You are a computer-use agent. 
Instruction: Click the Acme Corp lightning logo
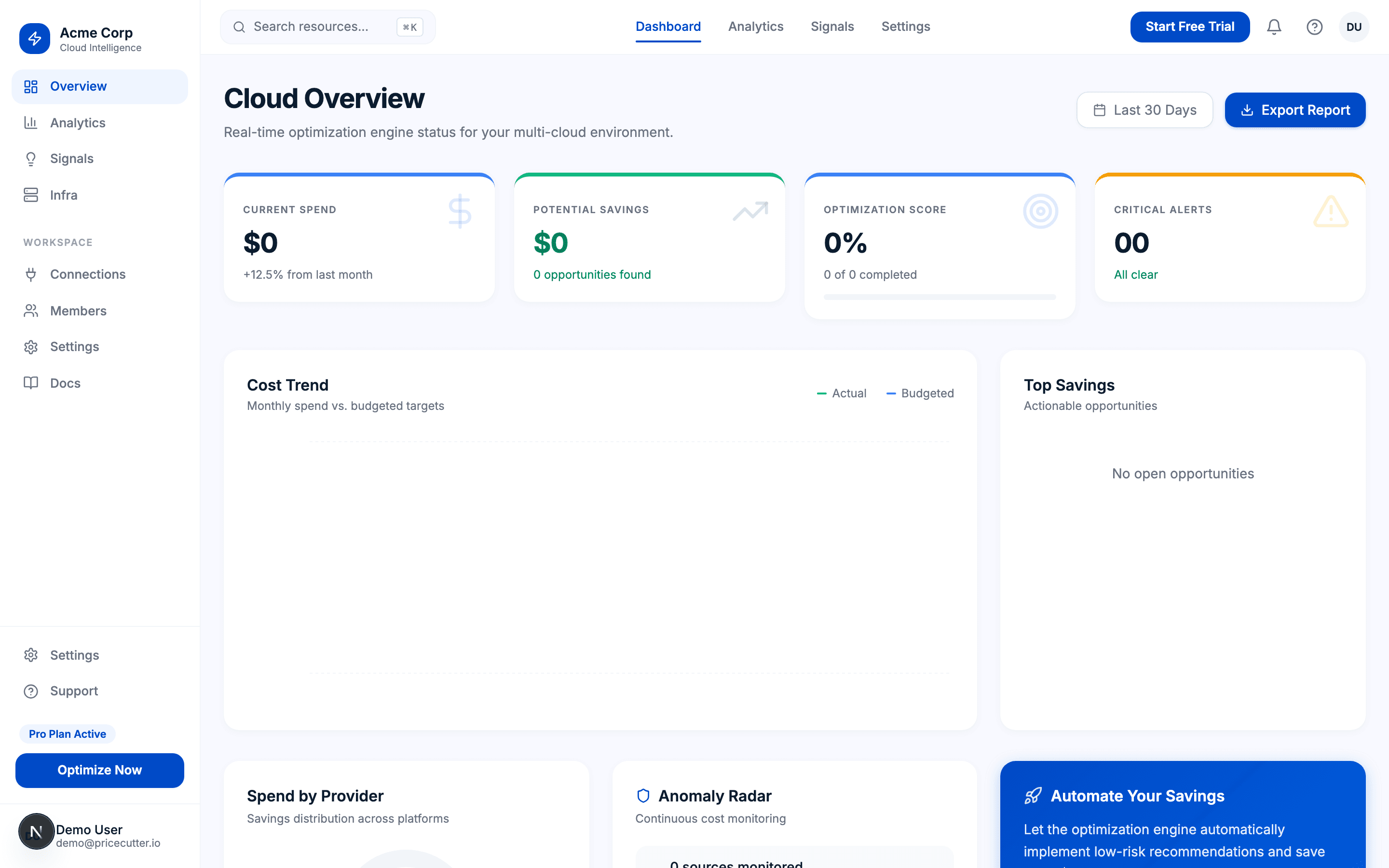tap(34, 39)
